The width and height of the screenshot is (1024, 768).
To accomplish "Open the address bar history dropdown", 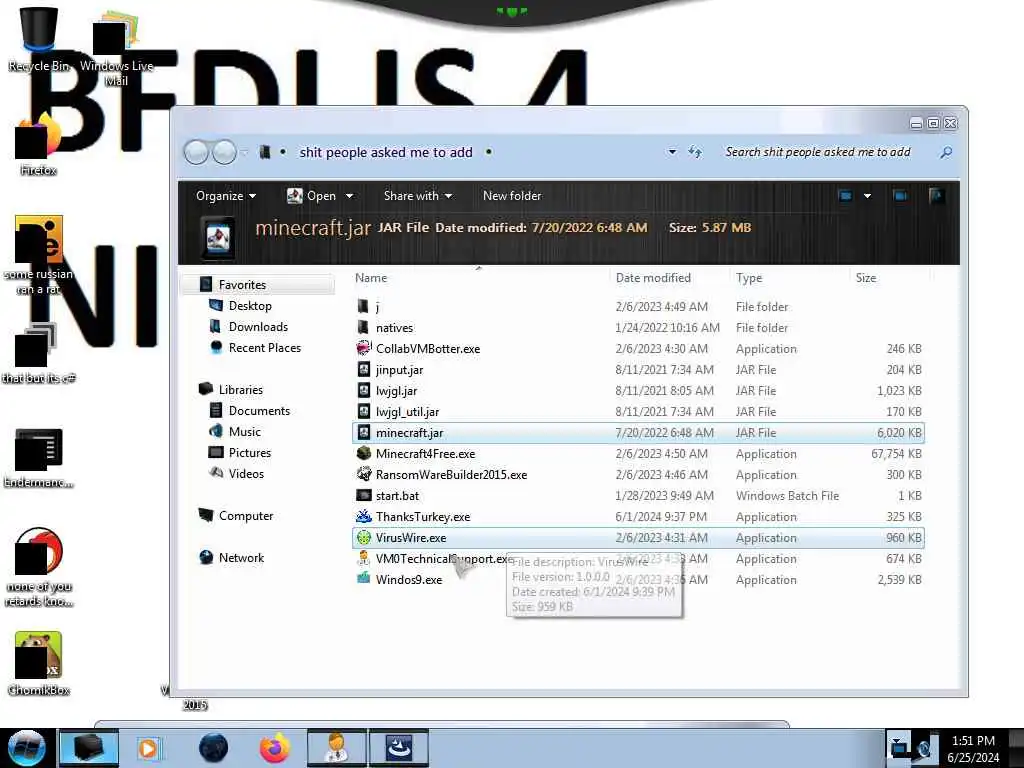I will pyautogui.click(x=672, y=152).
